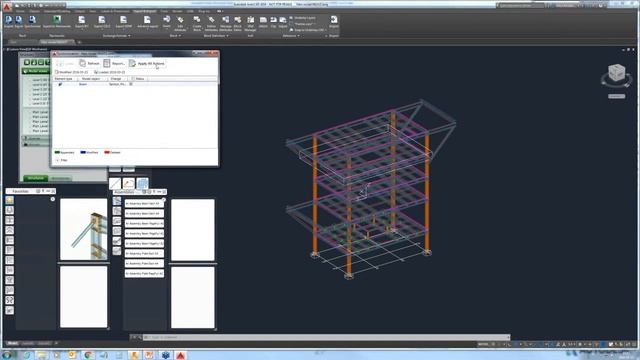Select the brace connection preview thumbnail

(84, 229)
